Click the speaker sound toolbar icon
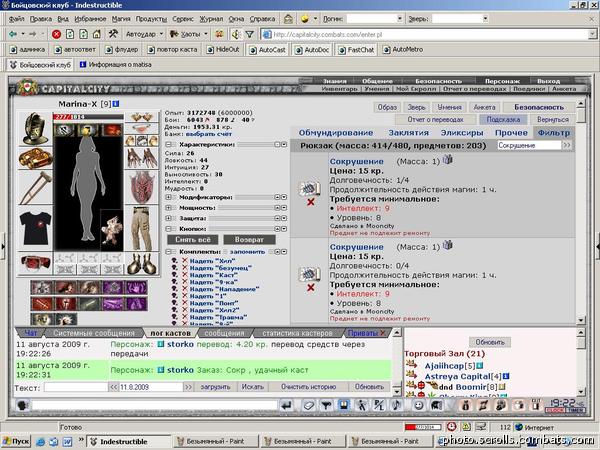The width and height of the screenshot is (600, 450). coord(236,34)
